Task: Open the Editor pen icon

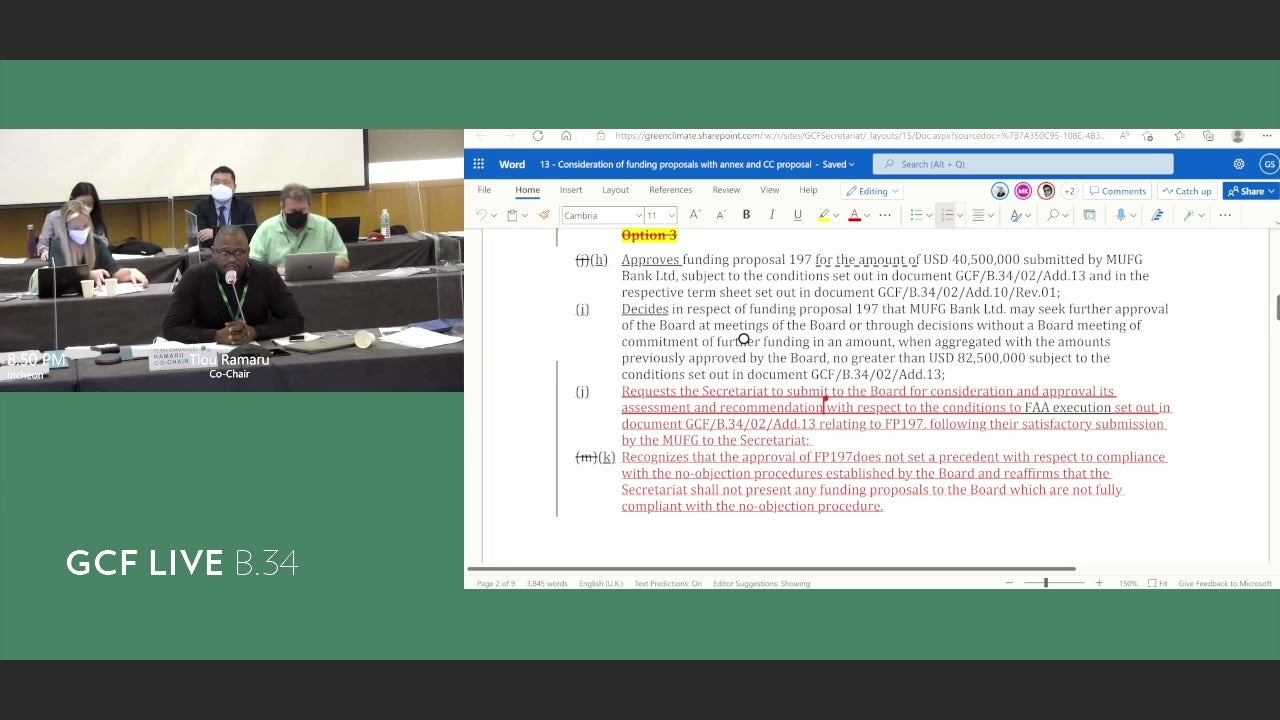Action: pos(1157,215)
